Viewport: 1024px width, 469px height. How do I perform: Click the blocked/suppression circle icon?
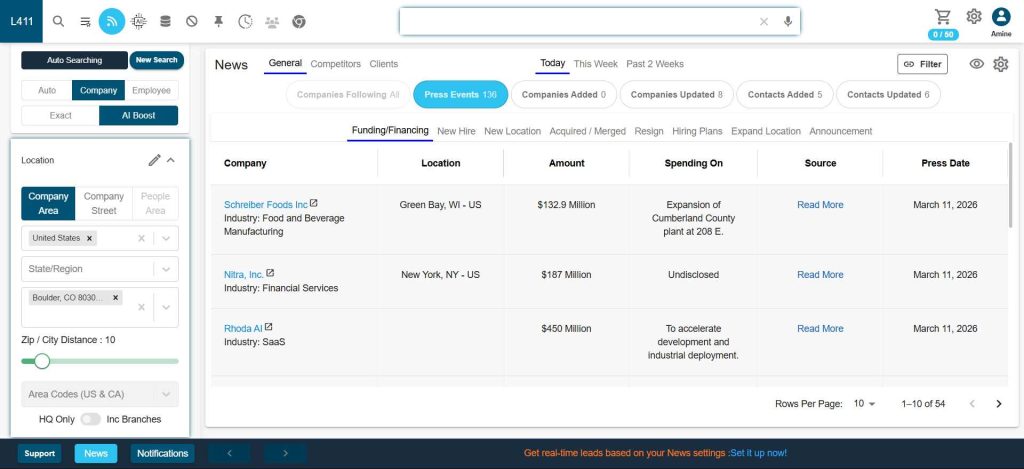tap(191, 22)
